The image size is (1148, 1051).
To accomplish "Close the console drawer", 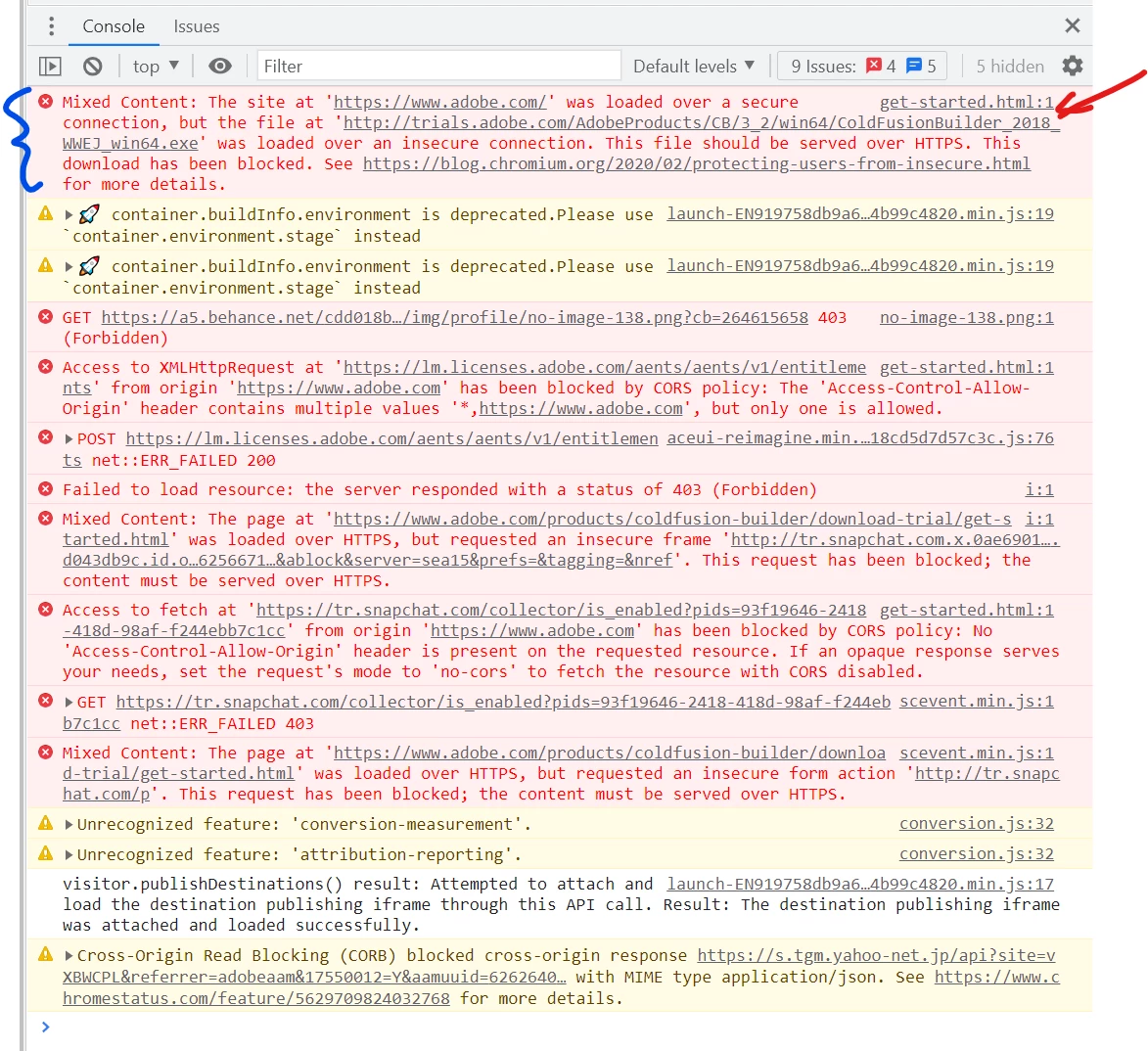I will (1073, 25).
